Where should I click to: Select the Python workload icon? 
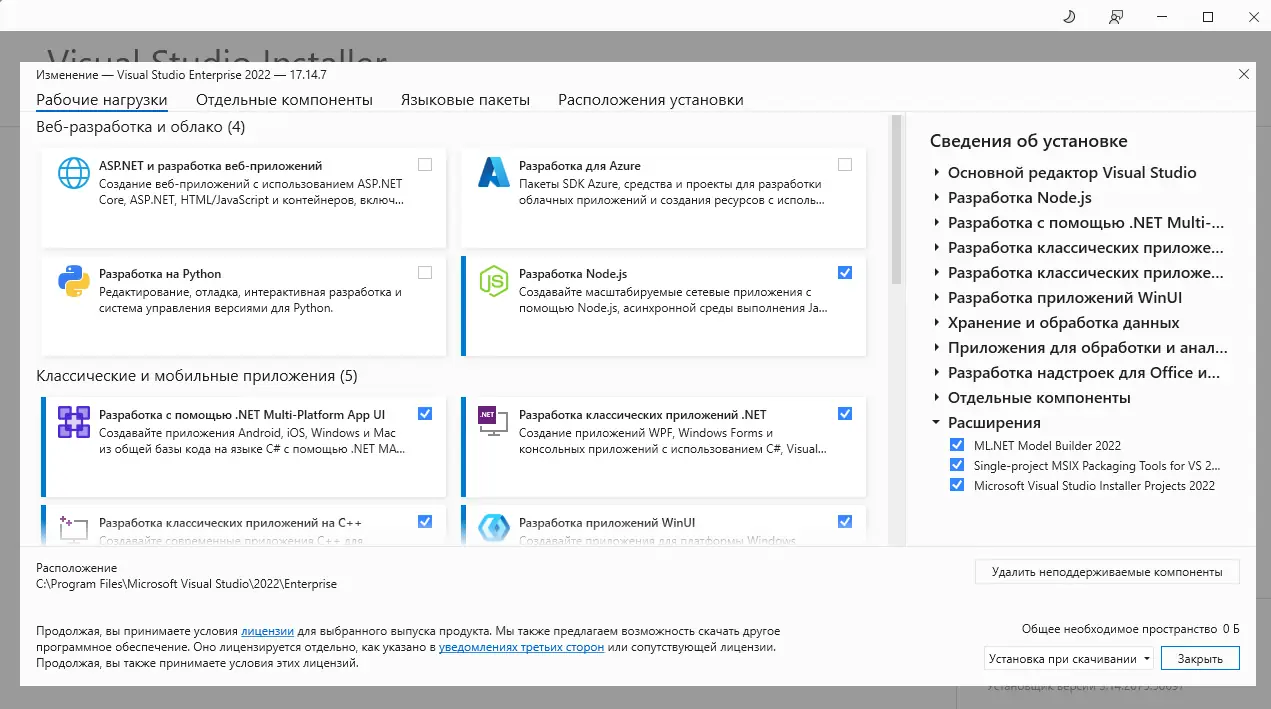tap(72, 281)
